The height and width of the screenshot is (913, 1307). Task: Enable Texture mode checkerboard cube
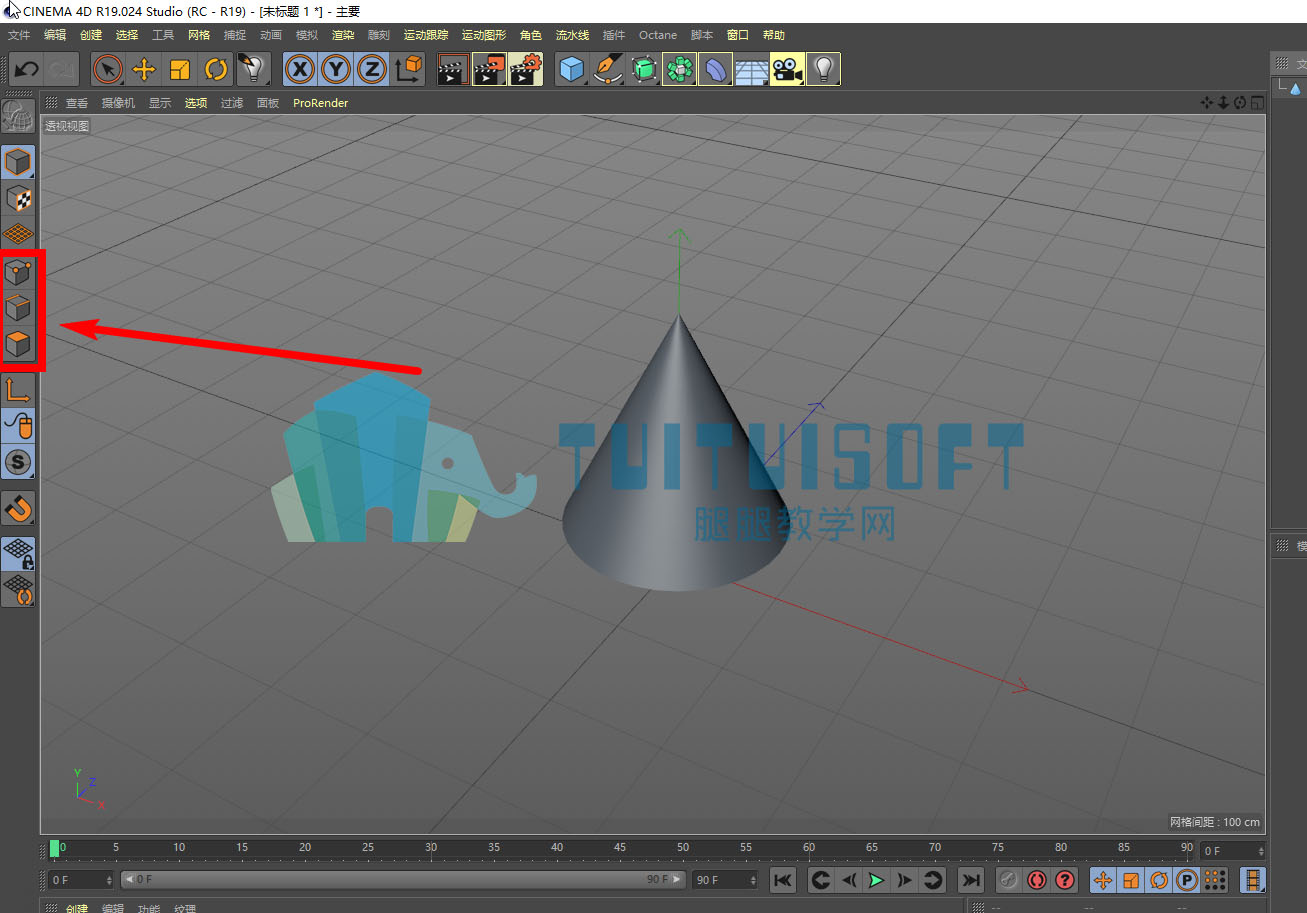pos(19,198)
